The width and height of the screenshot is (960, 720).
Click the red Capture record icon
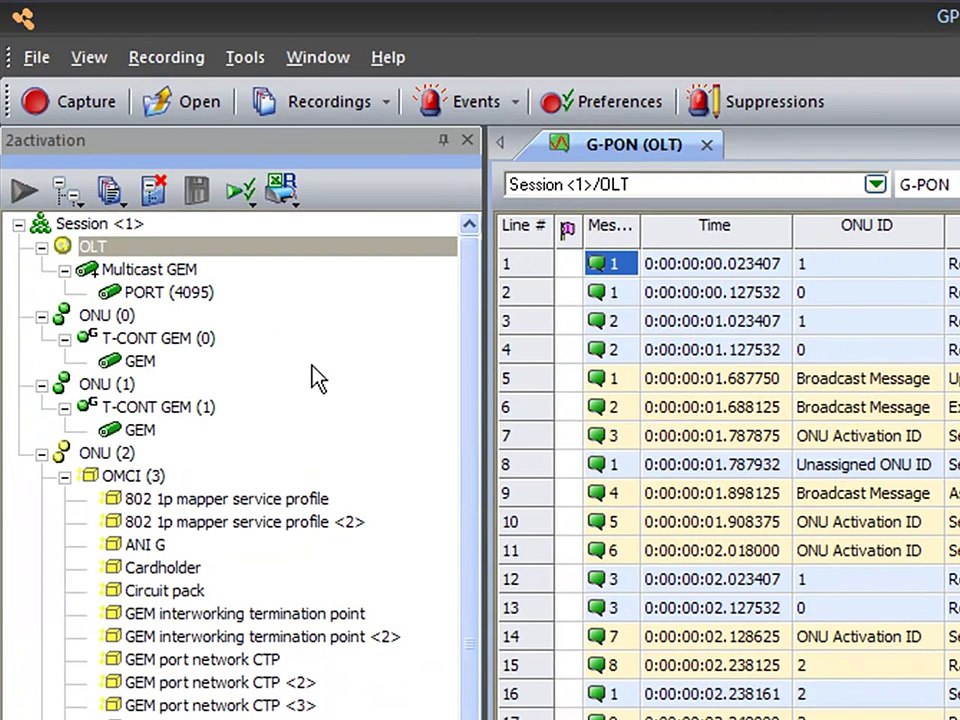pyautogui.click(x=35, y=101)
